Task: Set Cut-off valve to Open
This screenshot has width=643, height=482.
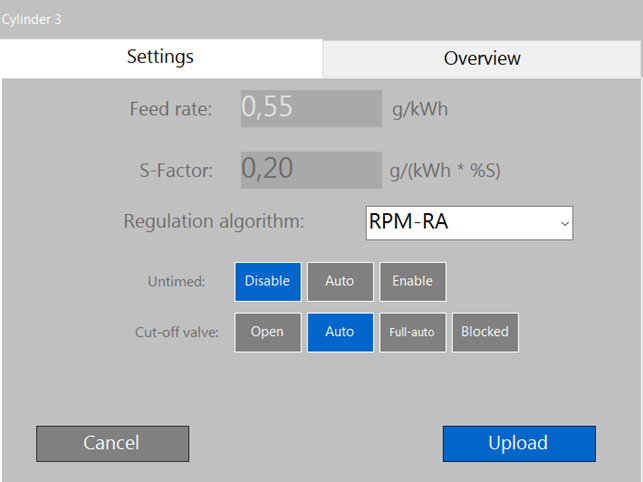Action: 267,332
